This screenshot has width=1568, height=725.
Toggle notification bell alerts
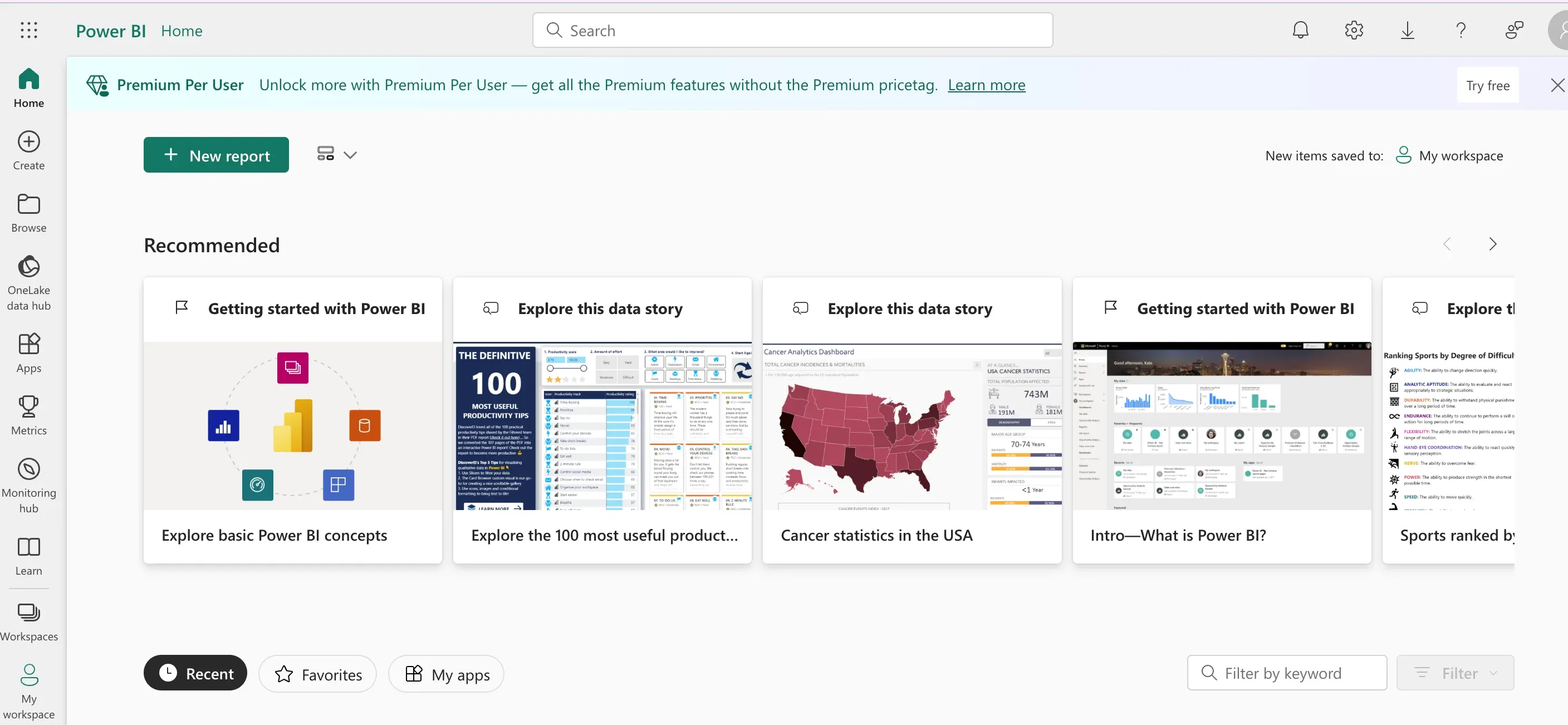[x=1300, y=30]
